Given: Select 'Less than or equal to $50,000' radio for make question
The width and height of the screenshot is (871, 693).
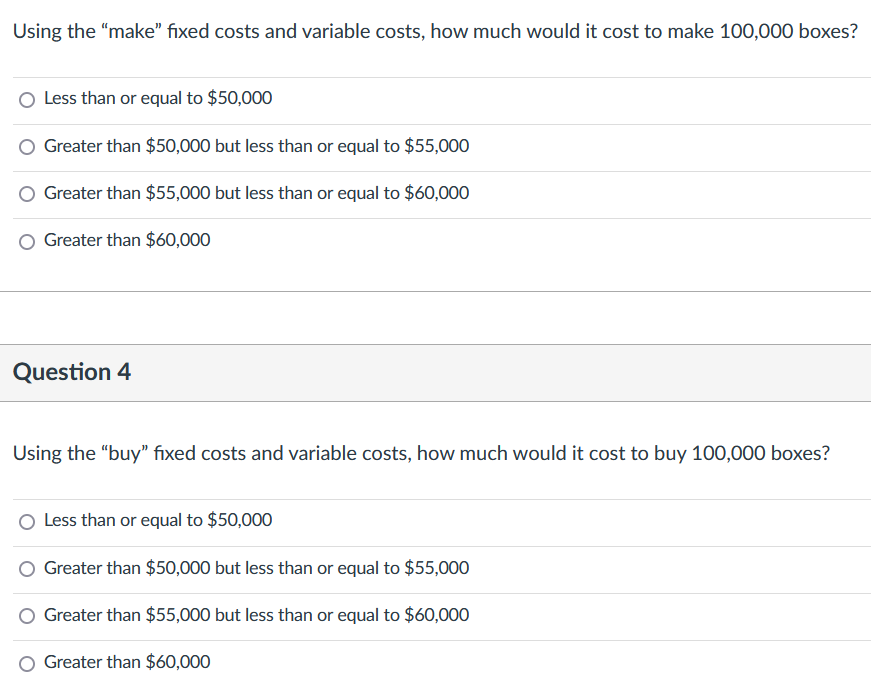Looking at the screenshot, I should (27, 100).
